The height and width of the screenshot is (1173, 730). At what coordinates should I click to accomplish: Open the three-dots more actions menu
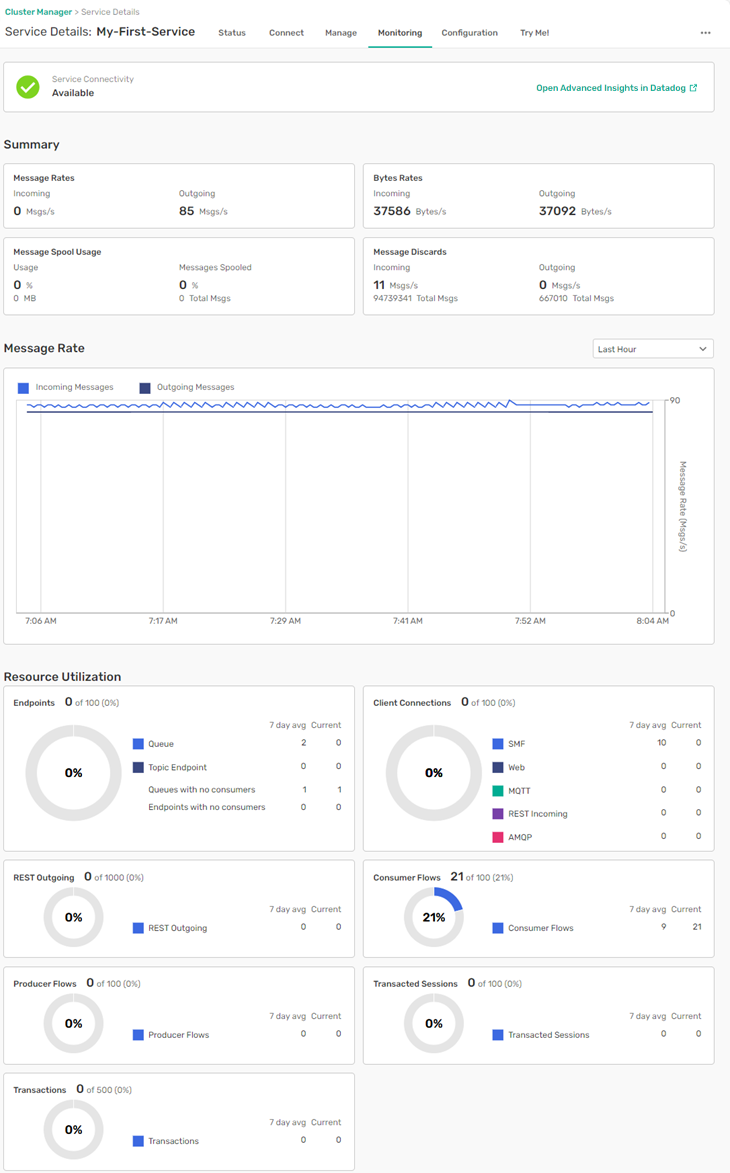tap(705, 33)
